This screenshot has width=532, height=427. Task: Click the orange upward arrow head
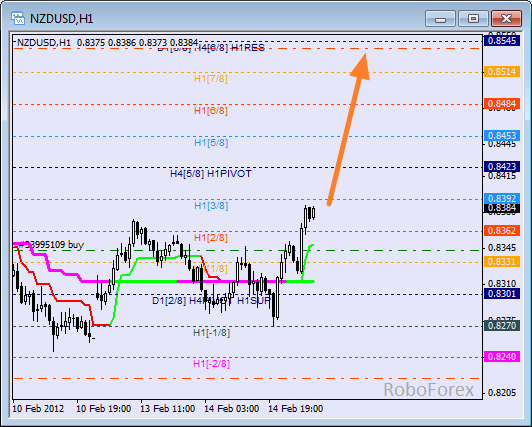click(361, 66)
